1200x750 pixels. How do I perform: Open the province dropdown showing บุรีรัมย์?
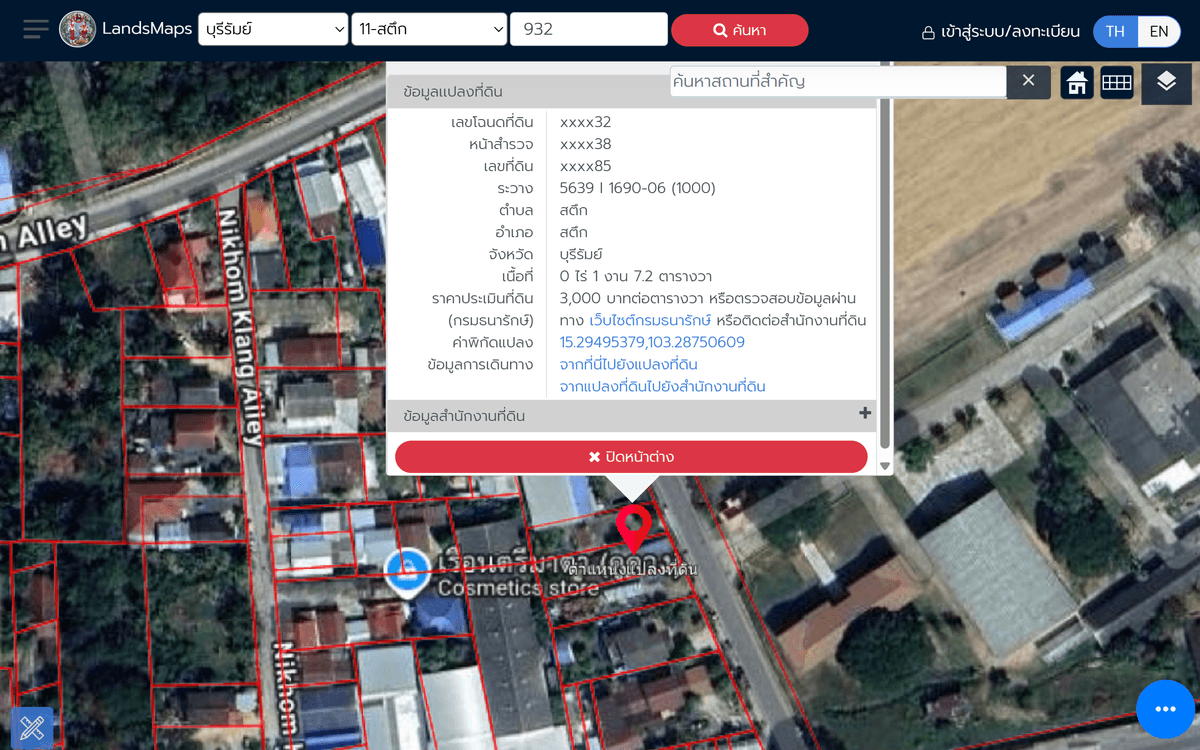pyautogui.click(x=273, y=29)
